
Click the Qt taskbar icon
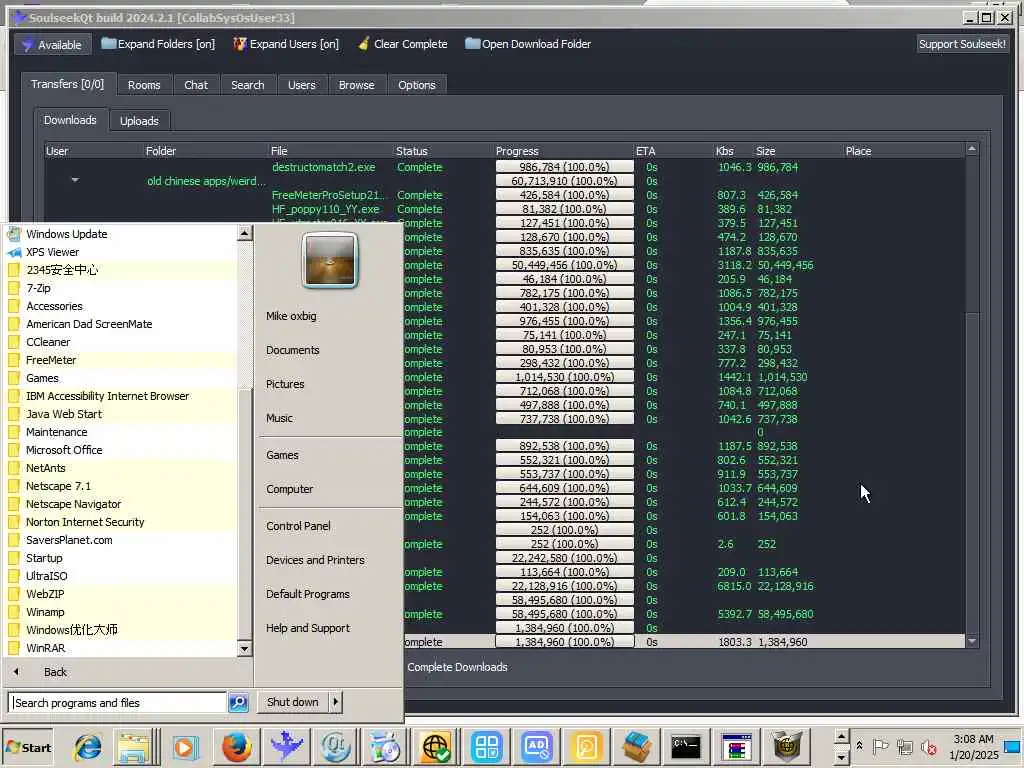[336, 746]
